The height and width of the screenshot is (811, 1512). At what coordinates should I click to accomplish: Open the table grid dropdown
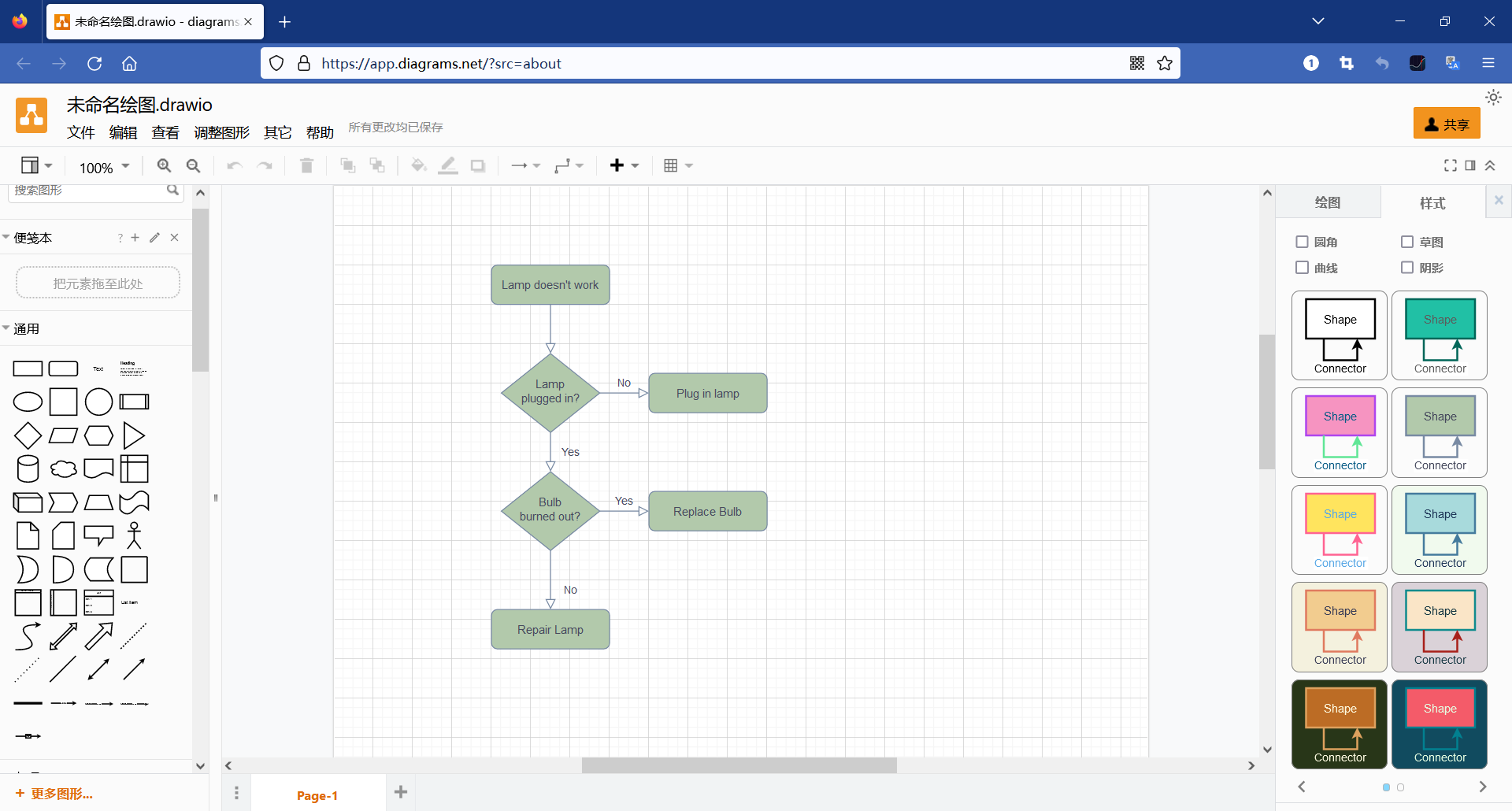677,165
